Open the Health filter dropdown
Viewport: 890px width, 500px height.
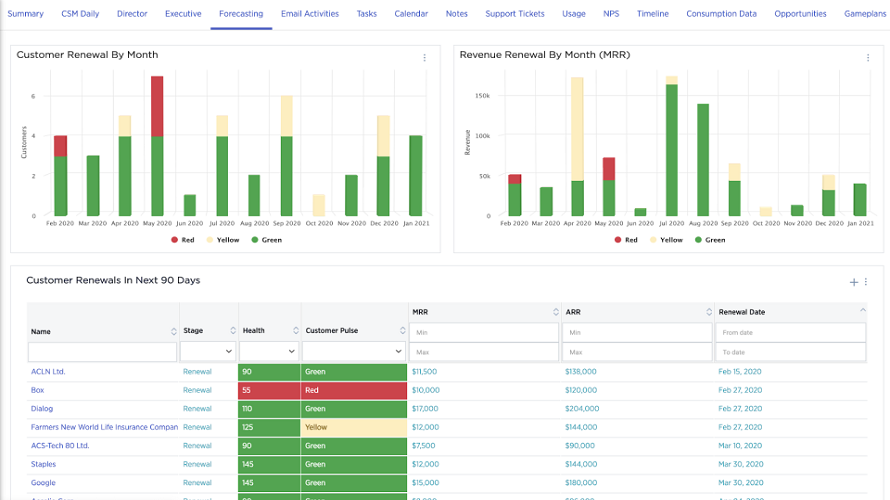[x=269, y=351]
